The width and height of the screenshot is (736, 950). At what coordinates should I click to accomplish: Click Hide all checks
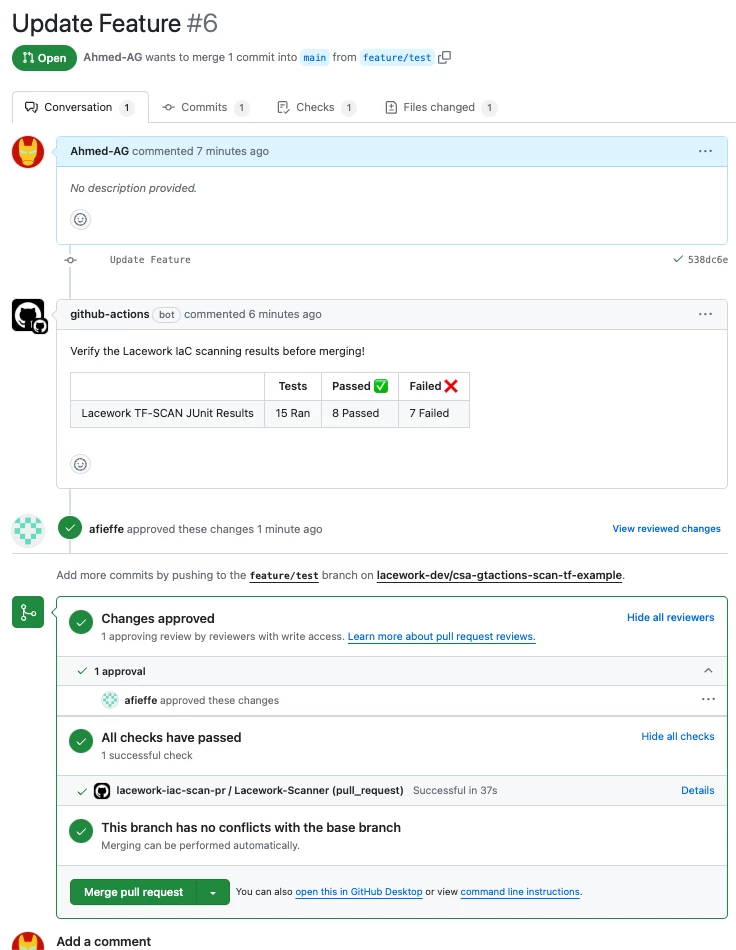click(x=677, y=736)
